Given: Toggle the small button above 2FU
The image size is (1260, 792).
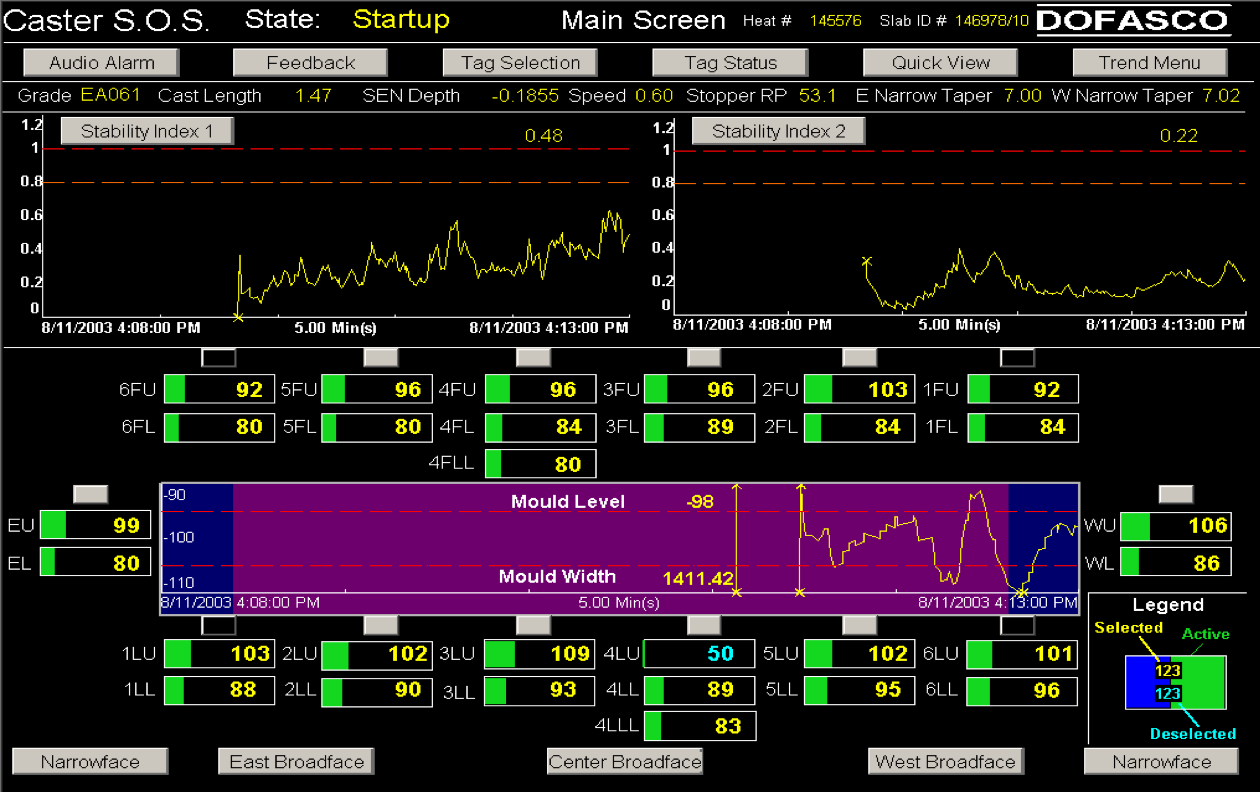Looking at the screenshot, I should click(x=860, y=357).
